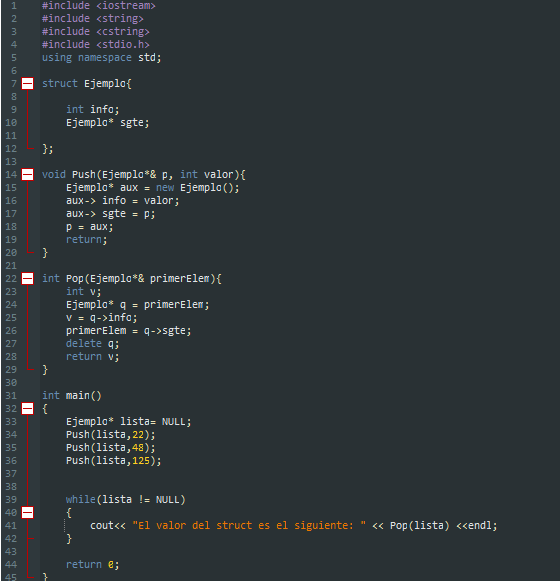Place cursor on #include <iostream> line

[99, 6]
